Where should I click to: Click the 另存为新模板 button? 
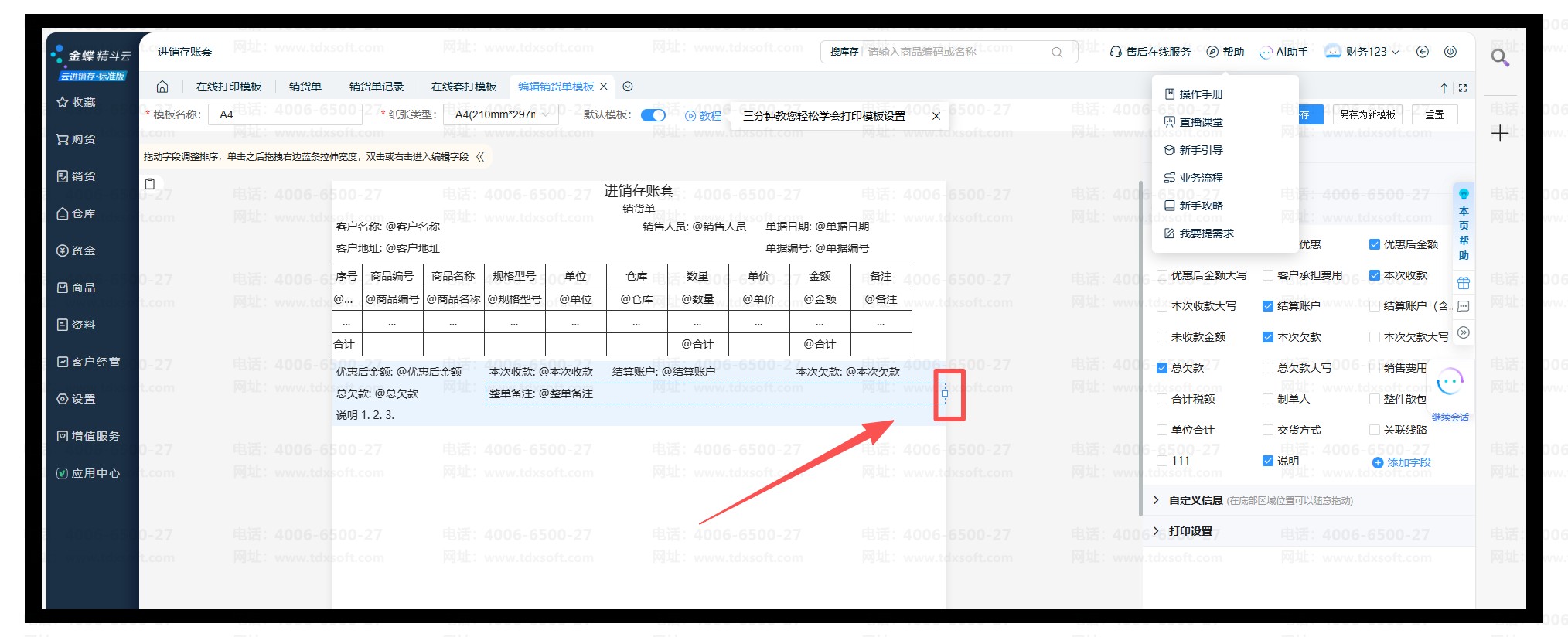pyautogui.click(x=1367, y=114)
